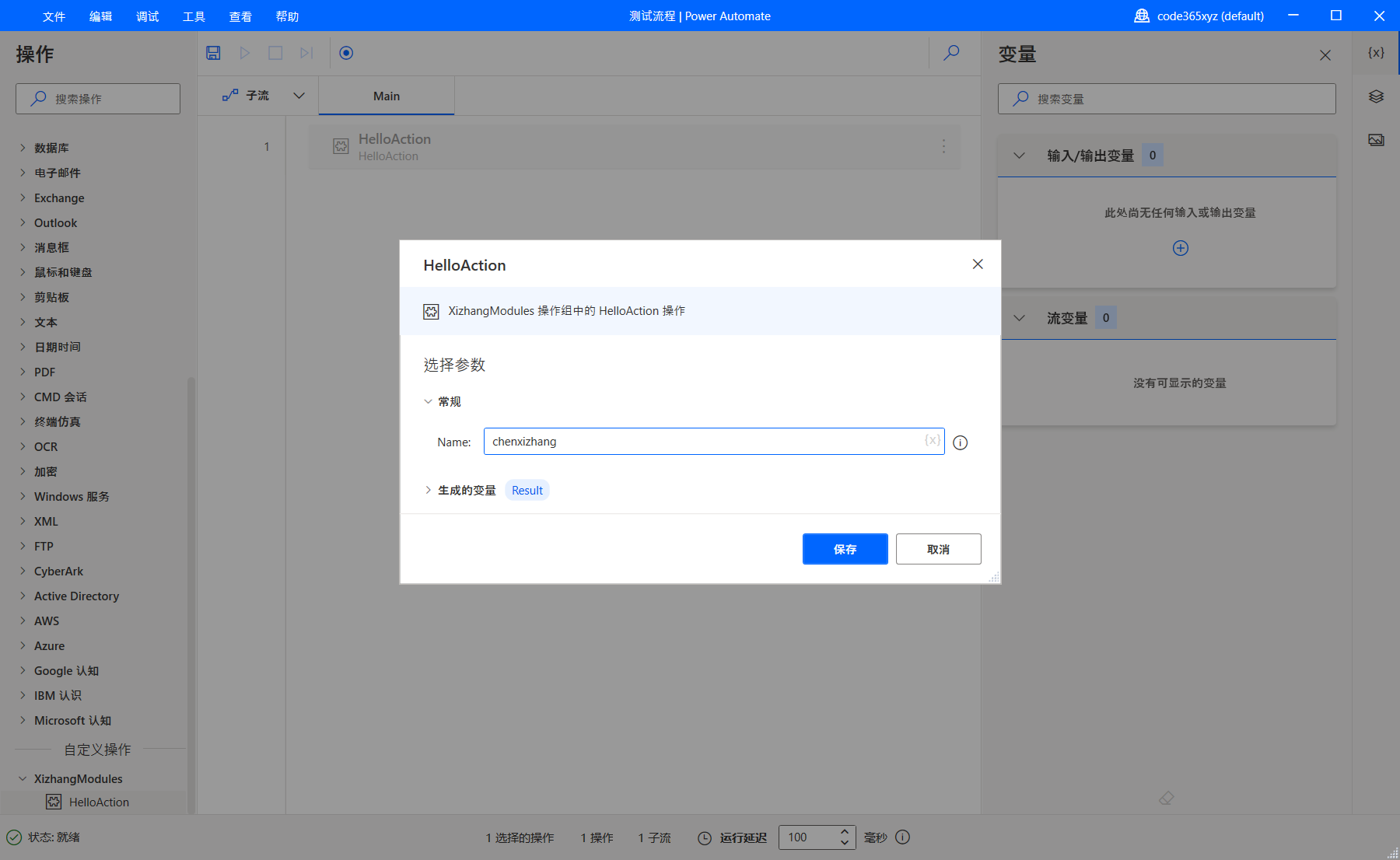This screenshot has width=1400, height=860.
Task: Close the variables panel
Action: pyautogui.click(x=1325, y=55)
